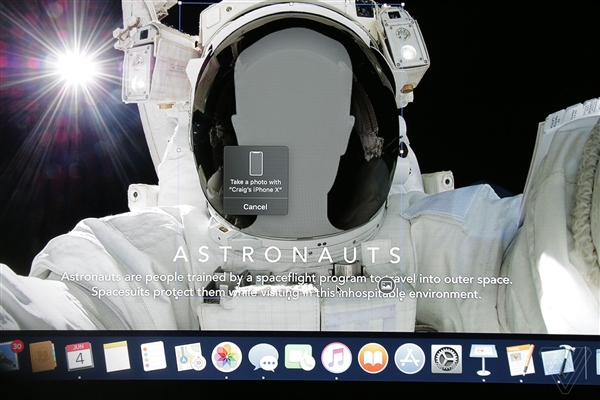This screenshot has height=400, width=600.
Task: Launch FaceTime from the Dock
Action: pyautogui.click(x=299, y=357)
